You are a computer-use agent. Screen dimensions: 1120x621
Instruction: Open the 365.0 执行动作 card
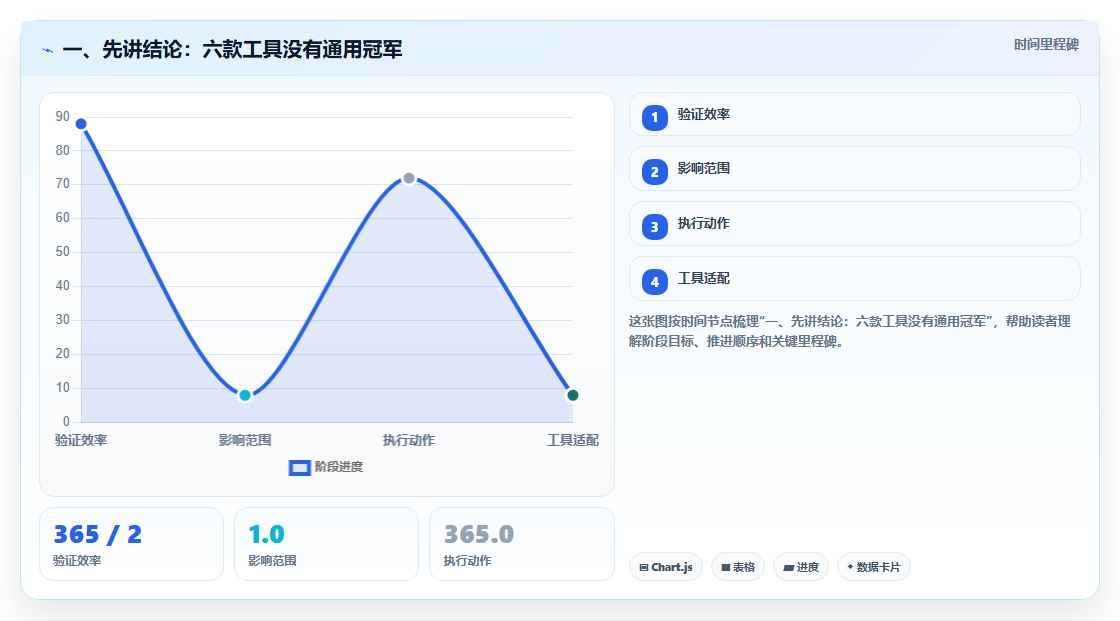pos(521,544)
